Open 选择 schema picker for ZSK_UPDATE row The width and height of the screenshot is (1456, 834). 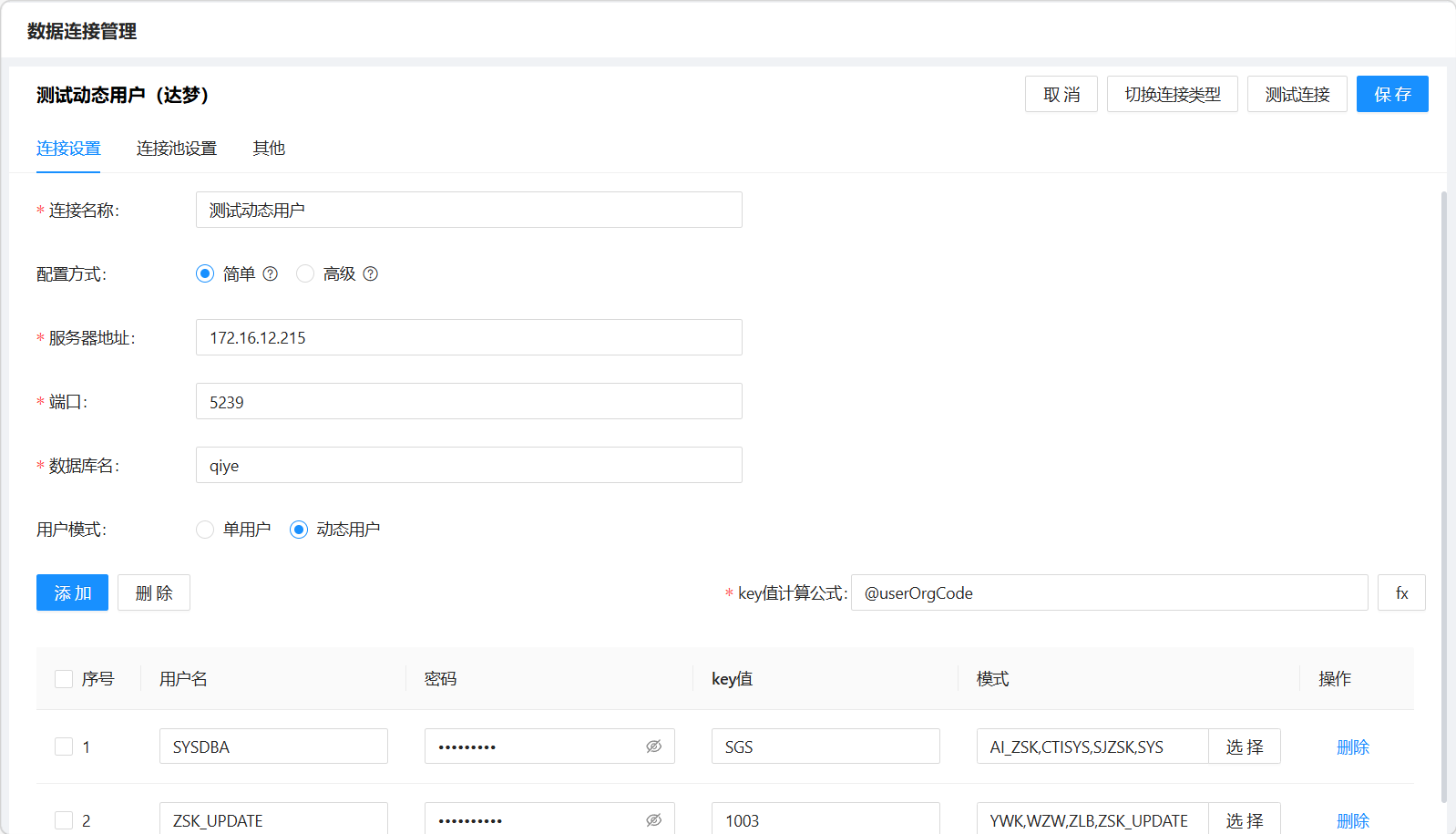[1244, 819]
